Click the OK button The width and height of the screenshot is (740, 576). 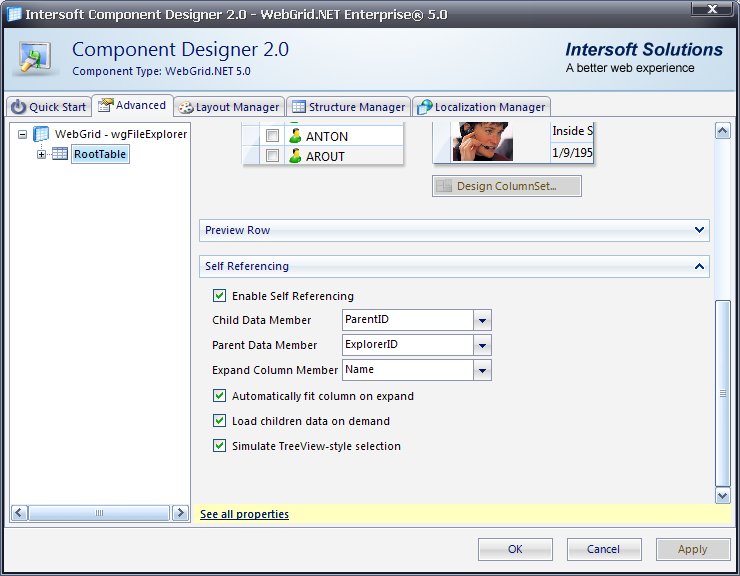(x=515, y=549)
